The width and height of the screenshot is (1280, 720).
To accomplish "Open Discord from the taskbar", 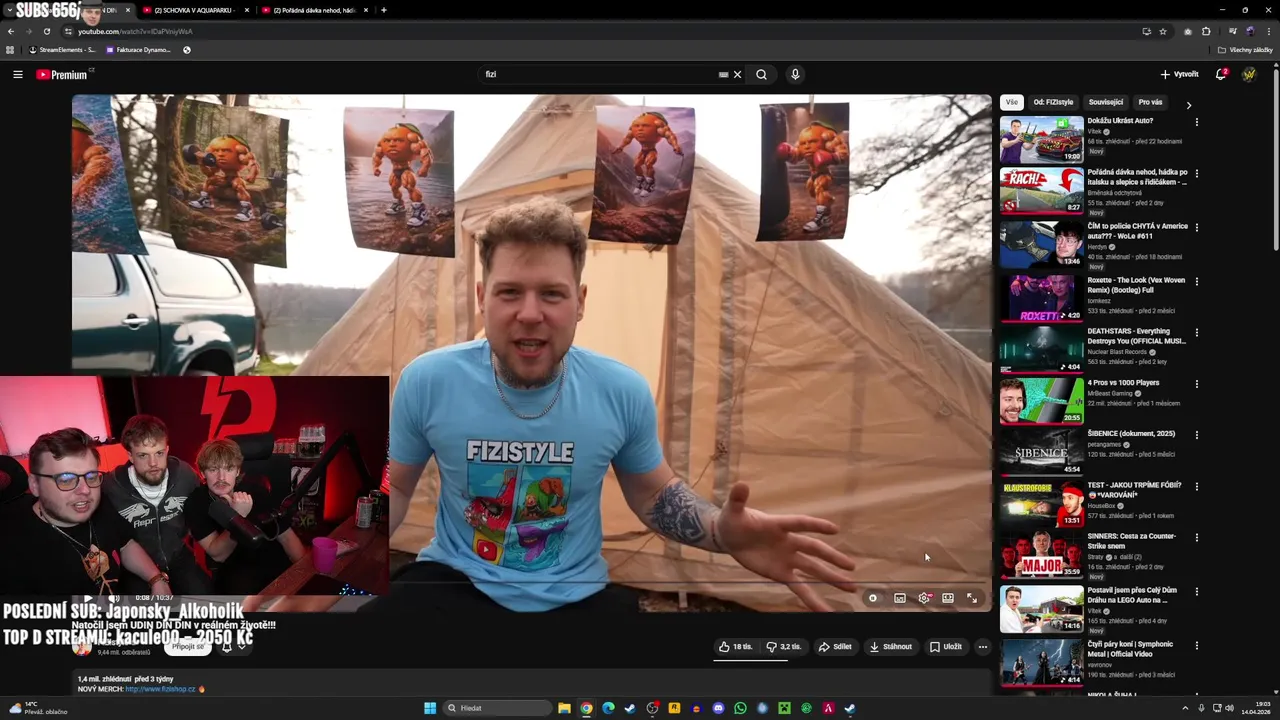I will coord(718,708).
